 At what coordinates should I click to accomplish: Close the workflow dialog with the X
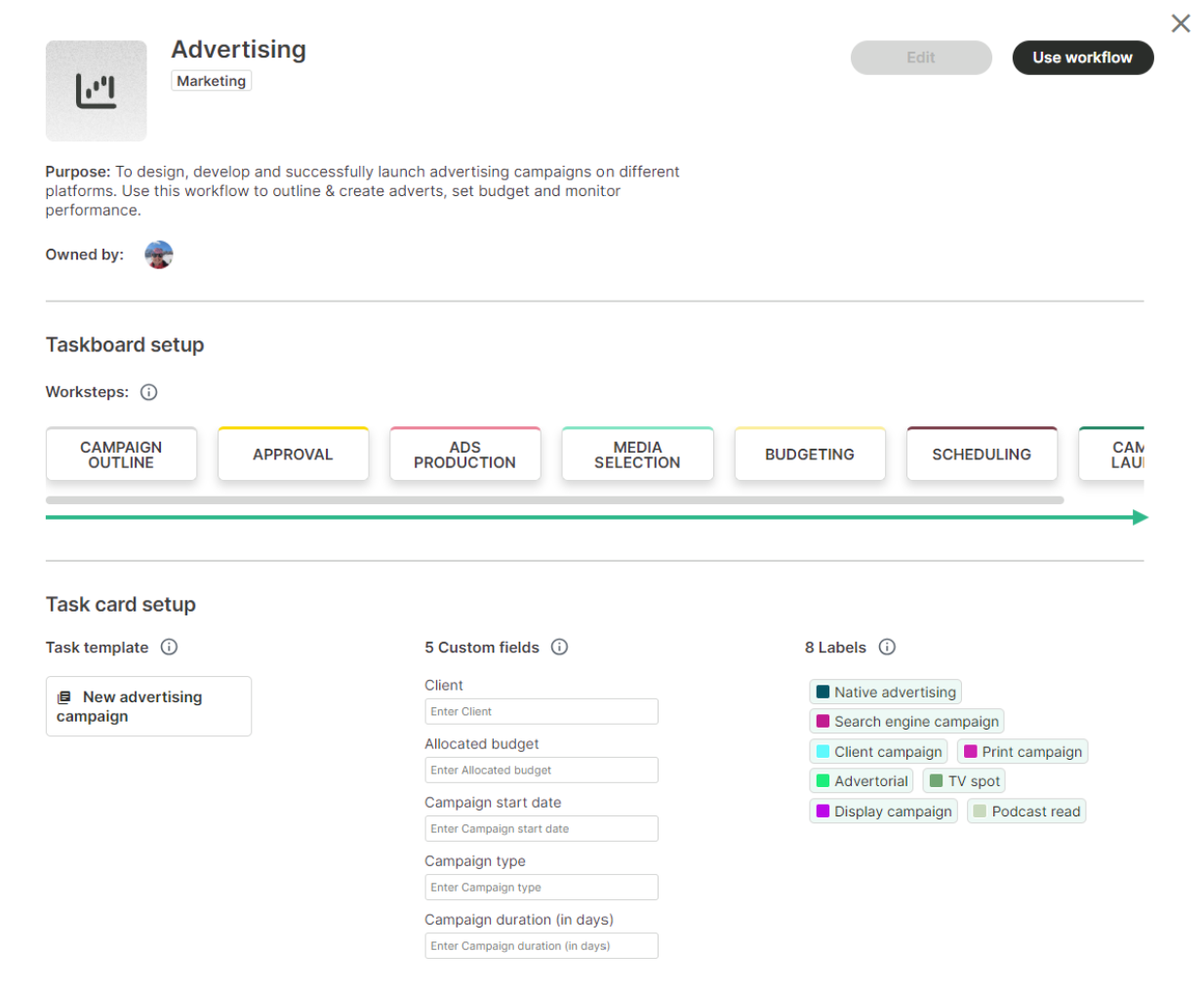coord(1181,23)
